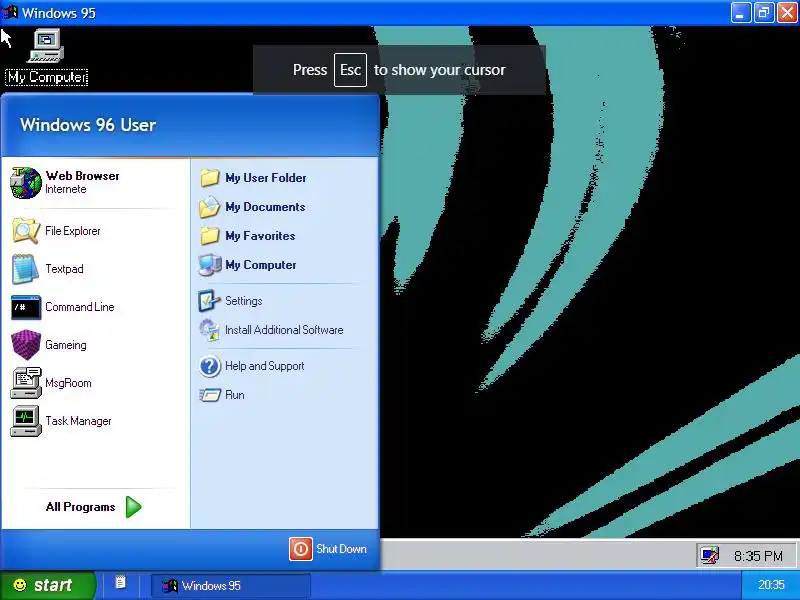Click the network tray icon beside 8:35 PM
800x600 pixels.
click(x=709, y=555)
